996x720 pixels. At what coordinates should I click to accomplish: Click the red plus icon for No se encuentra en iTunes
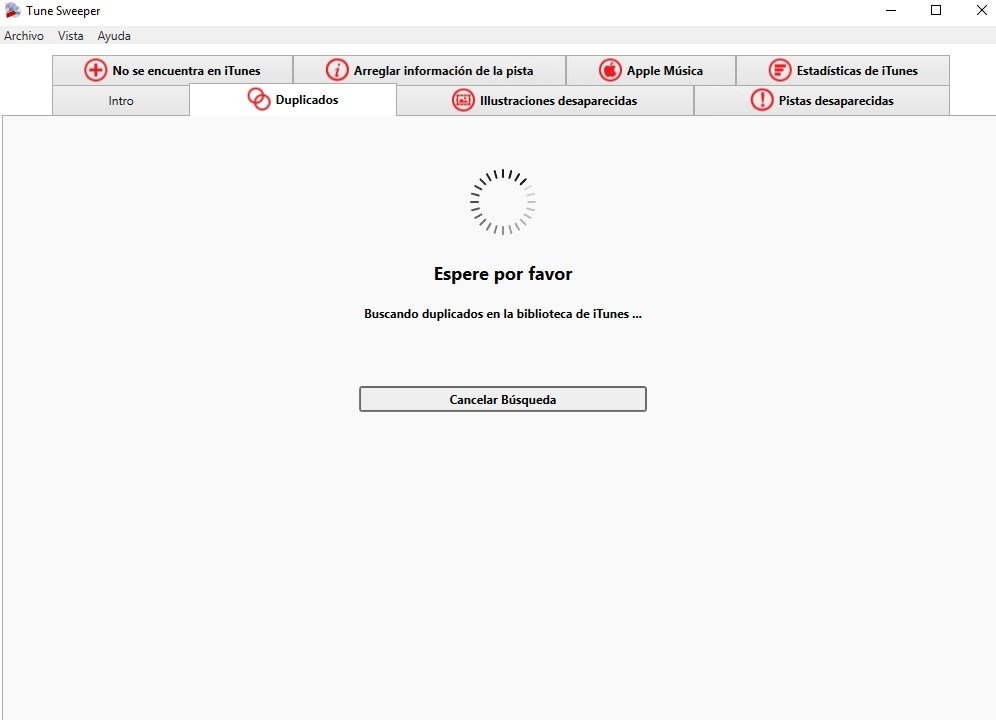pos(95,70)
